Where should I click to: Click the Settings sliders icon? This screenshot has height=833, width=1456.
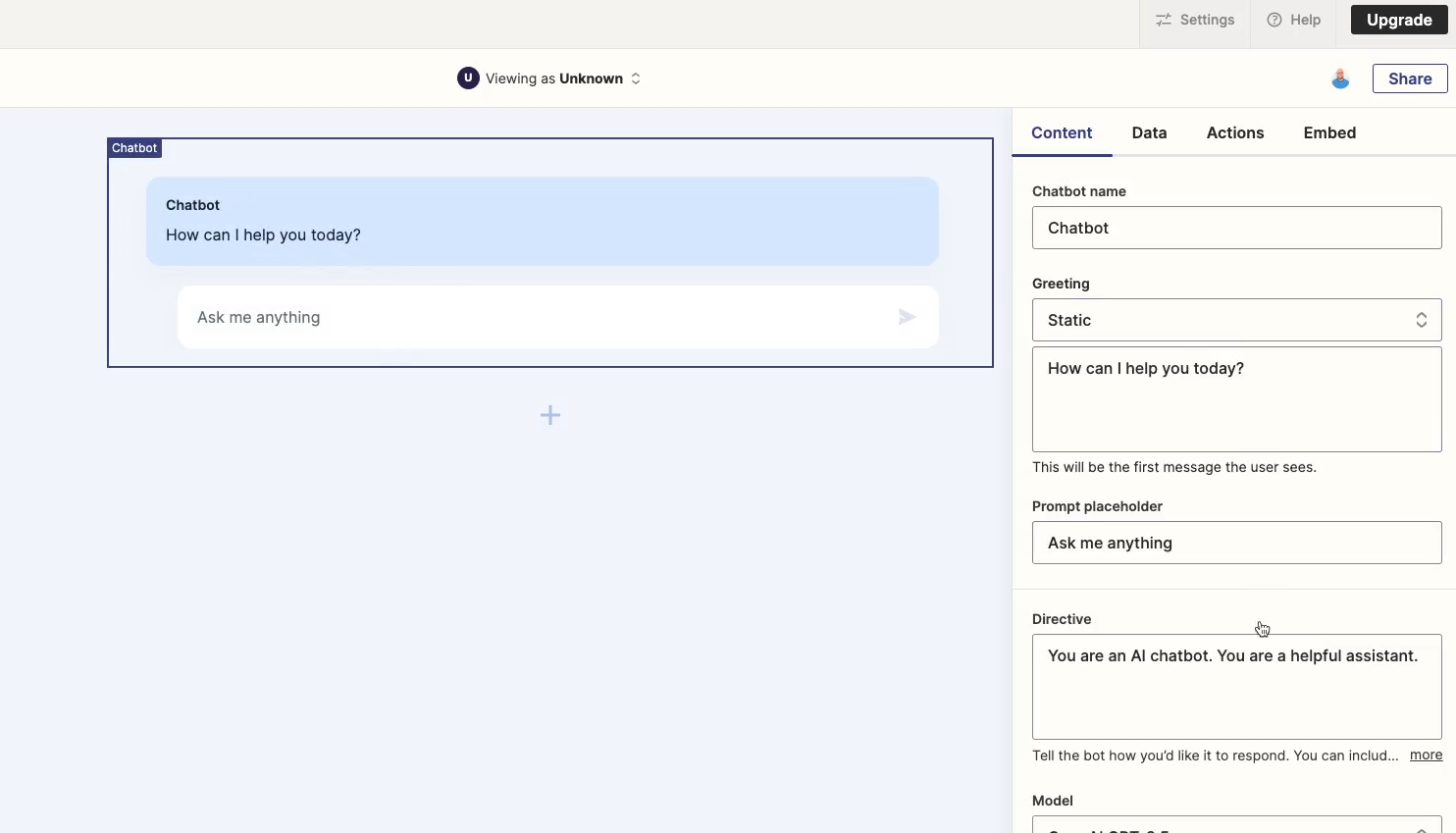coord(1164,20)
